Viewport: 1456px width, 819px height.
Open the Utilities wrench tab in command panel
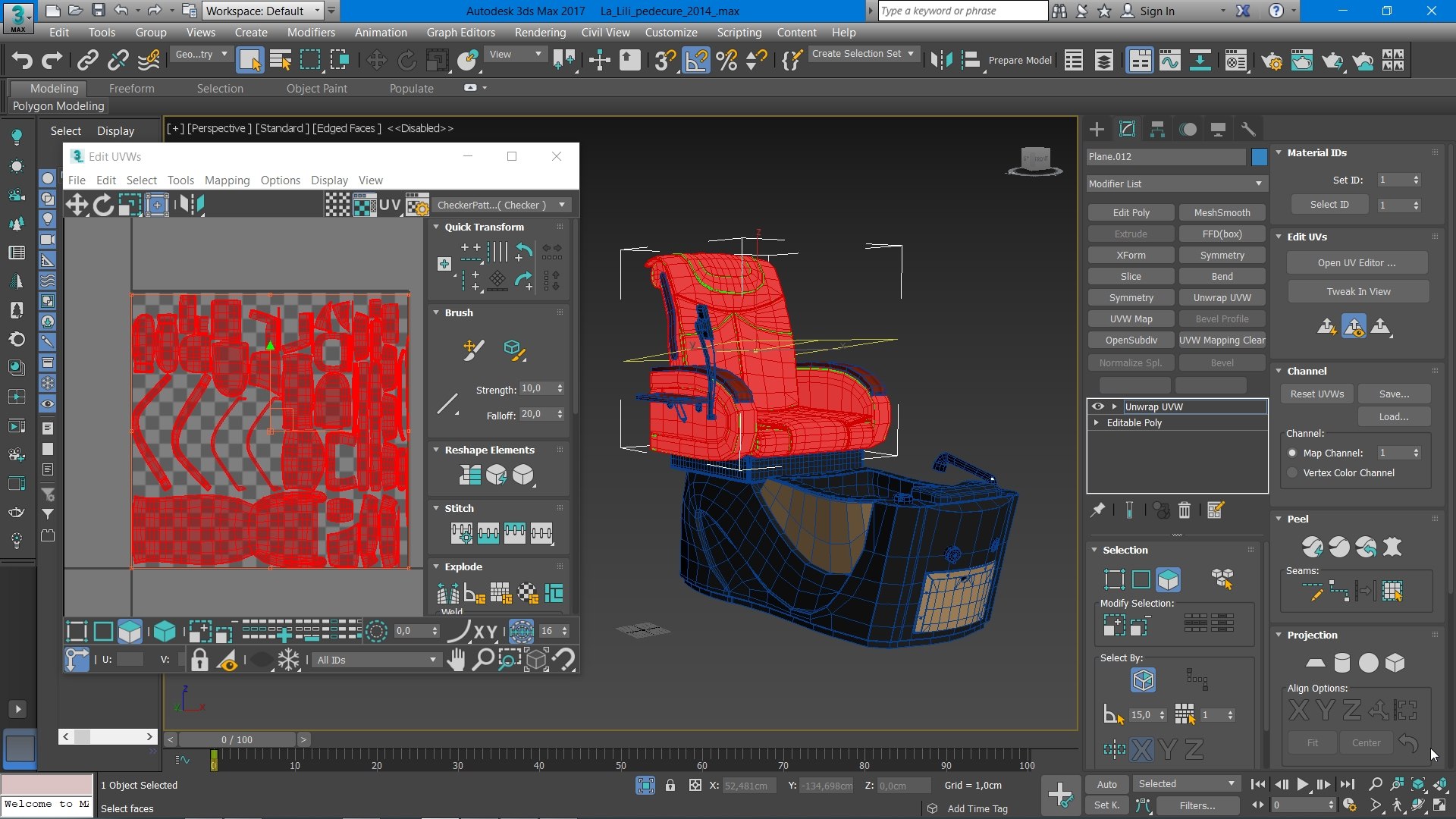pyautogui.click(x=1248, y=130)
